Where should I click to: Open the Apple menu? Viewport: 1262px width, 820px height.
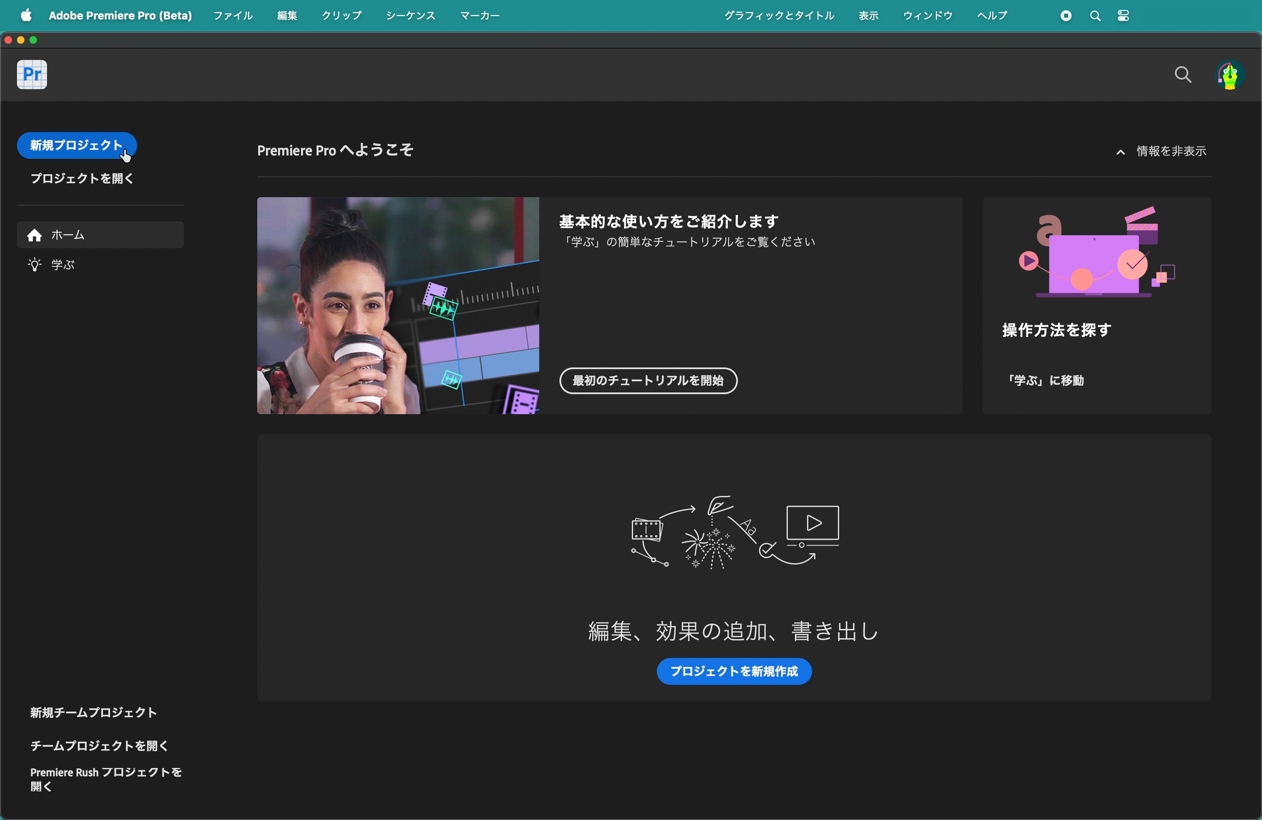point(26,15)
